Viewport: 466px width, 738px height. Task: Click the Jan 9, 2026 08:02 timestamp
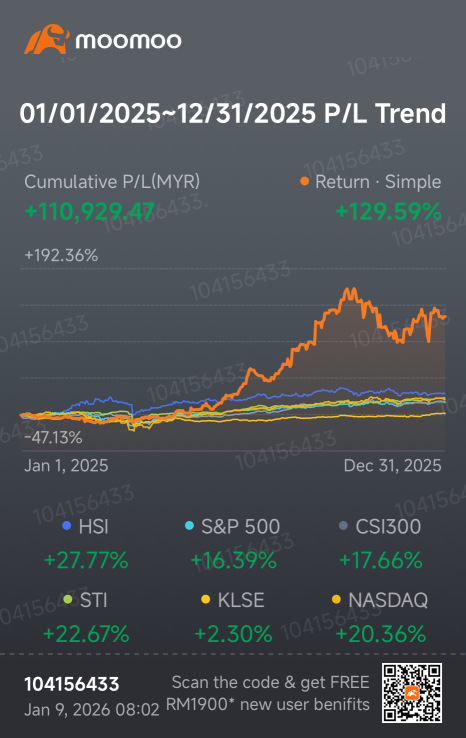[92, 710]
